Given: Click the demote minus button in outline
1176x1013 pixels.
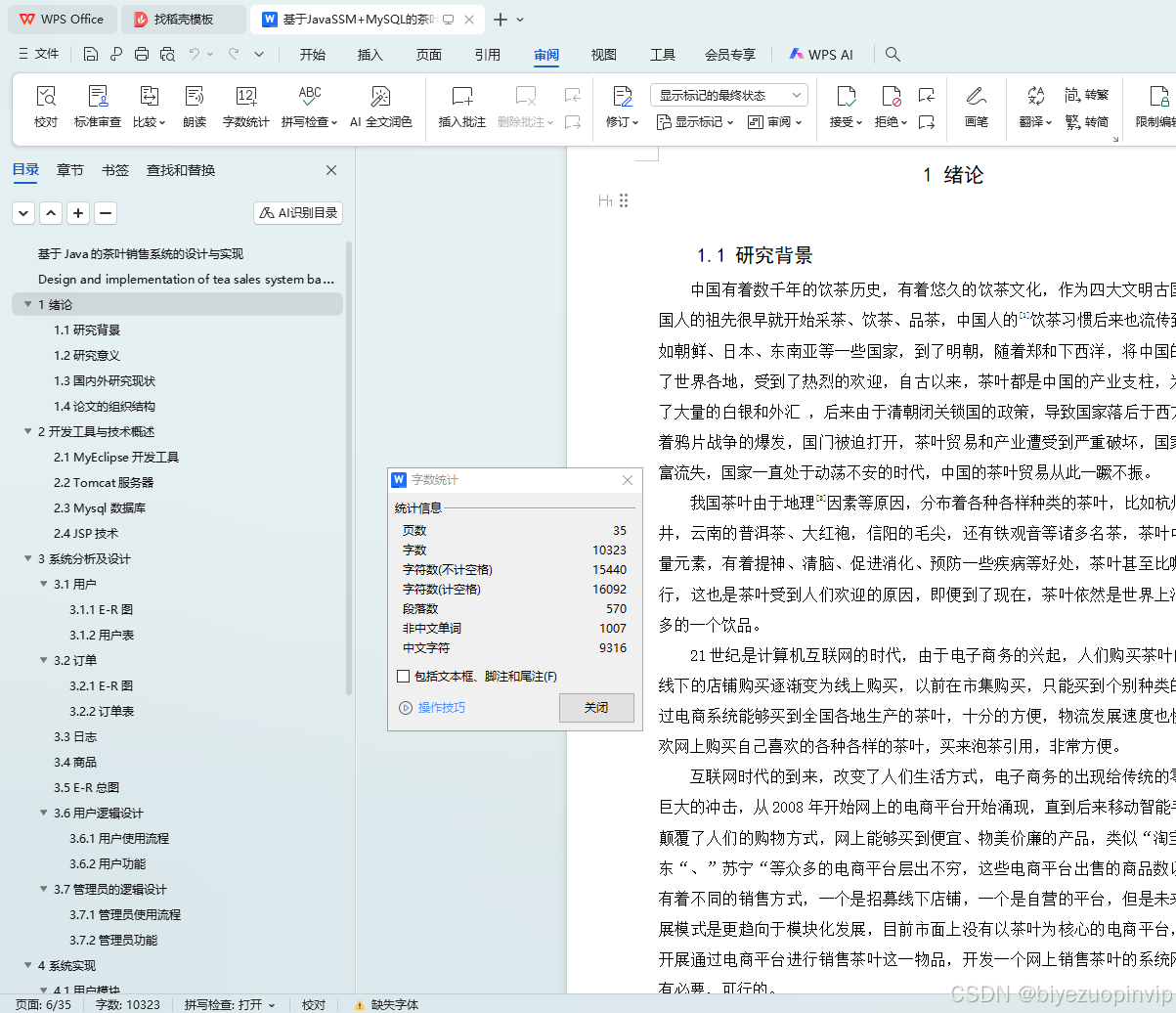Looking at the screenshot, I should pyautogui.click(x=106, y=212).
